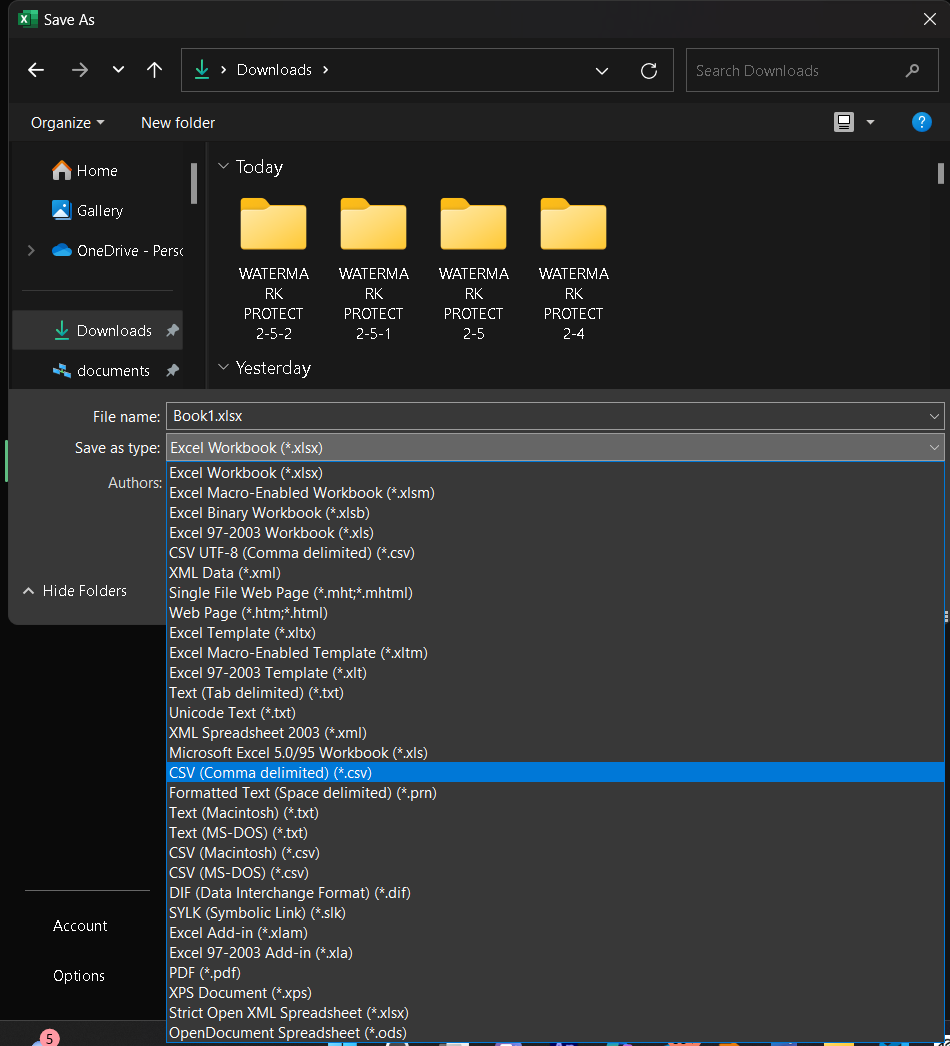Pick PDF (*.pdf) file type
The height and width of the screenshot is (1046, 950).
click(555, 973)
